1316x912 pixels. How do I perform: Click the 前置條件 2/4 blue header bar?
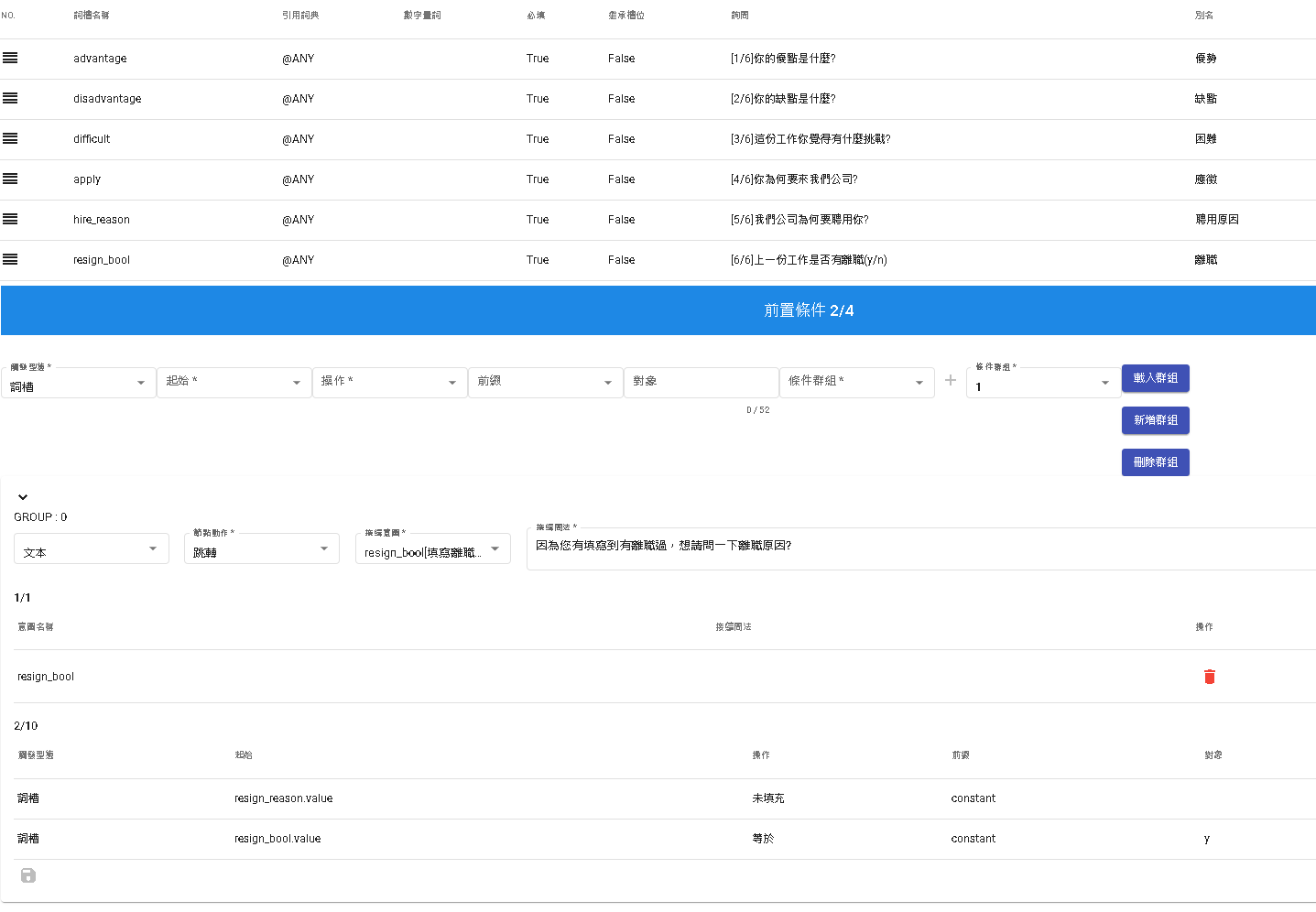658,310
